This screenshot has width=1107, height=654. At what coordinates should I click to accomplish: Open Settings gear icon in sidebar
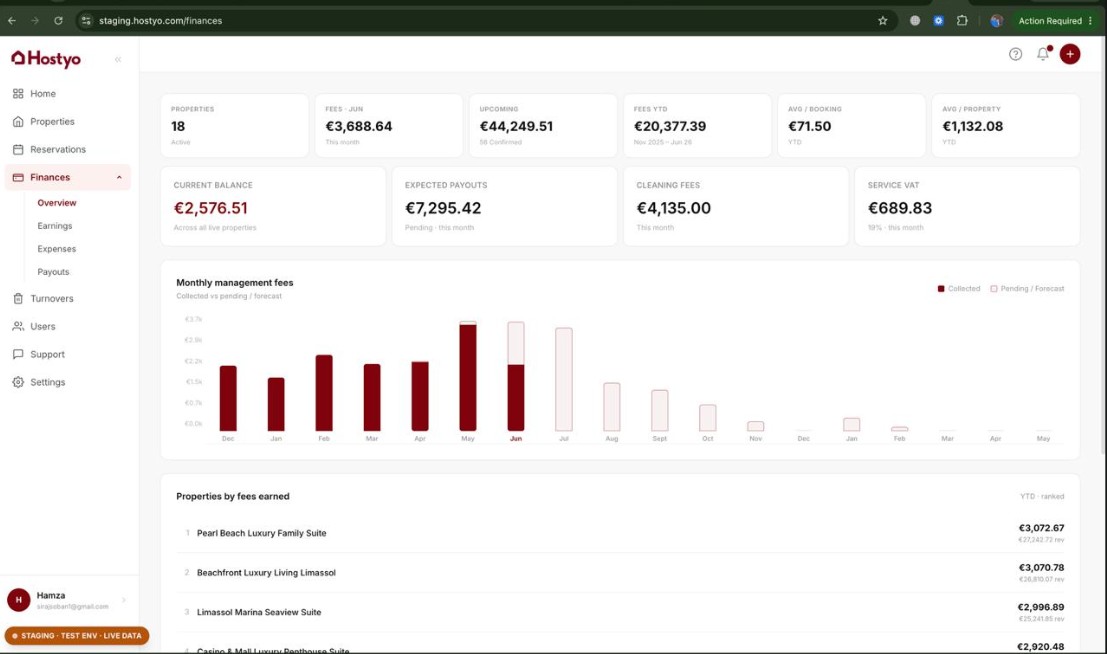pos(18,382)
